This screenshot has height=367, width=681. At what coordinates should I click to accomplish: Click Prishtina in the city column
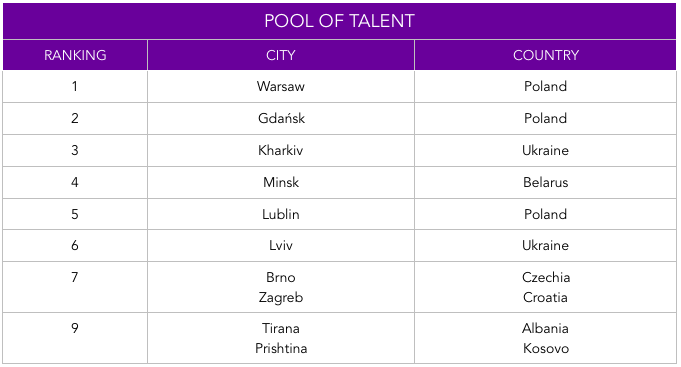click(281, 348)
